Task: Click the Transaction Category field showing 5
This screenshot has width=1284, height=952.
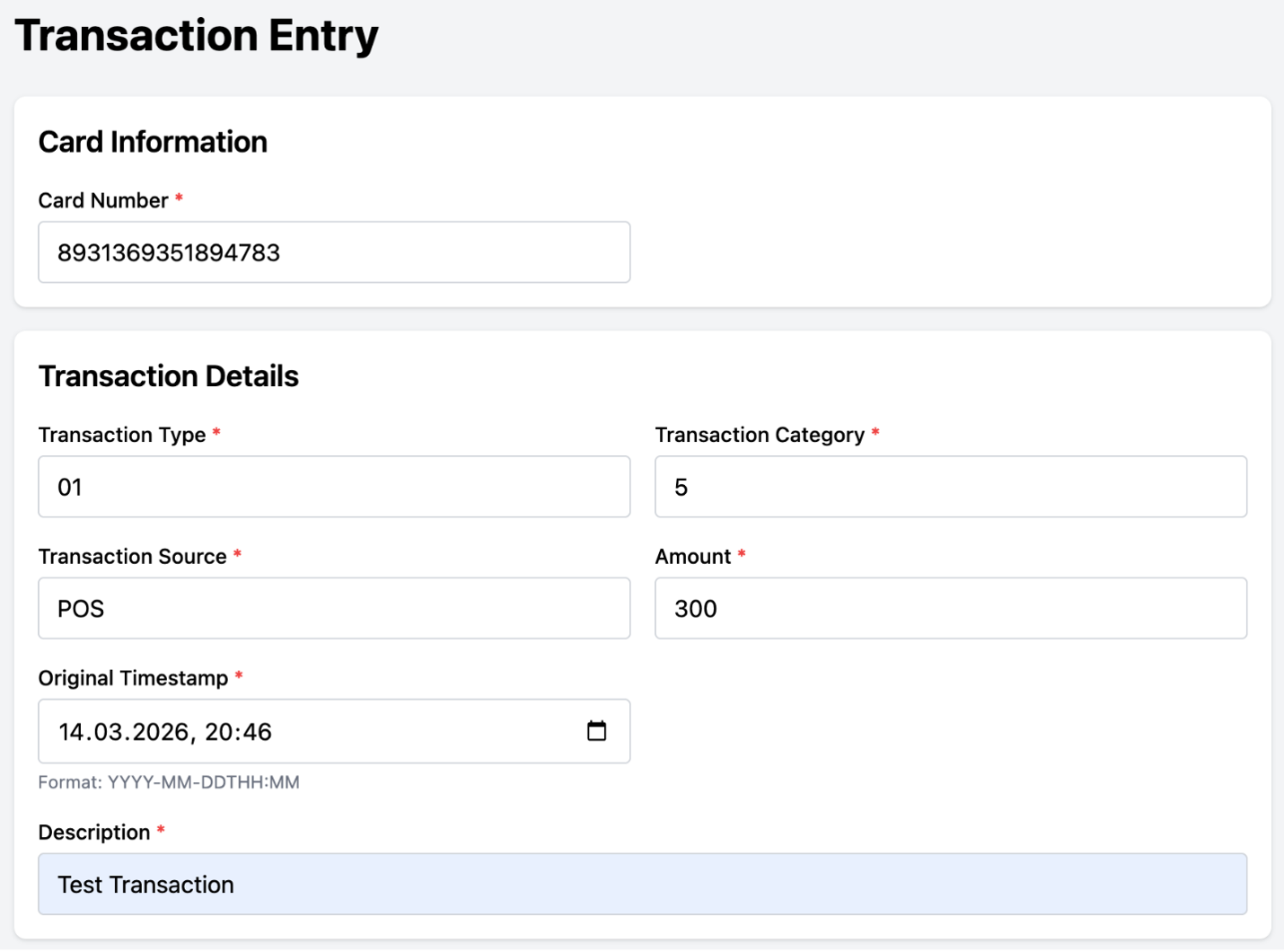Action: coord(951,487)
